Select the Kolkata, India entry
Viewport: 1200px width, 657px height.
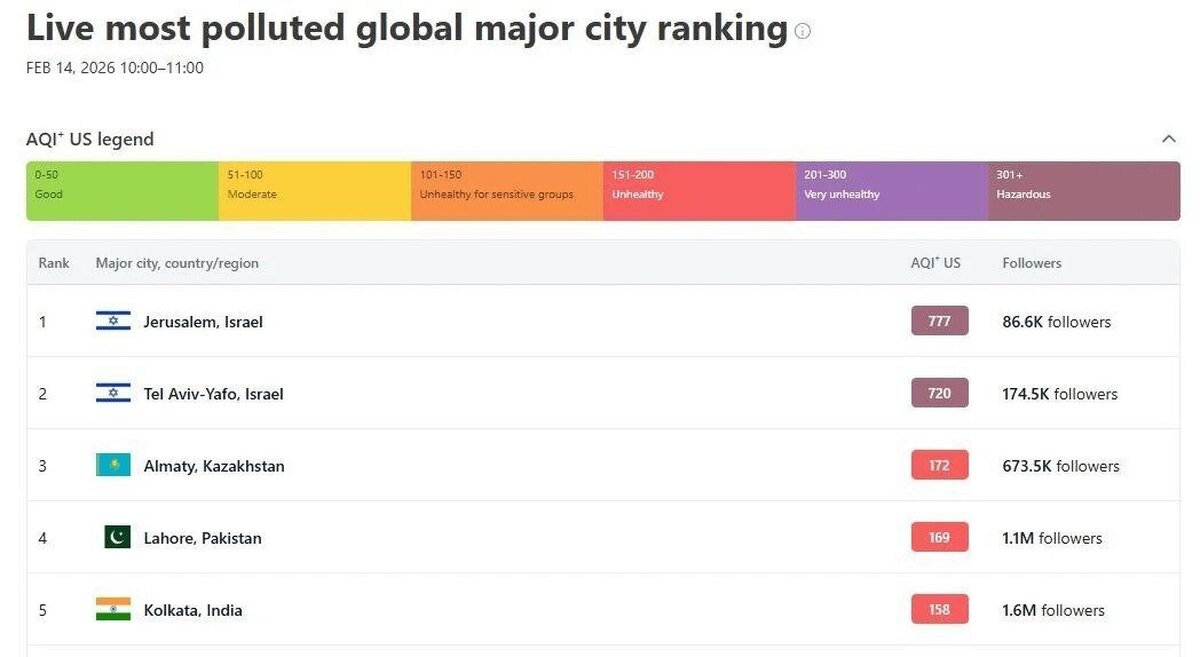(x=193, y=610)
